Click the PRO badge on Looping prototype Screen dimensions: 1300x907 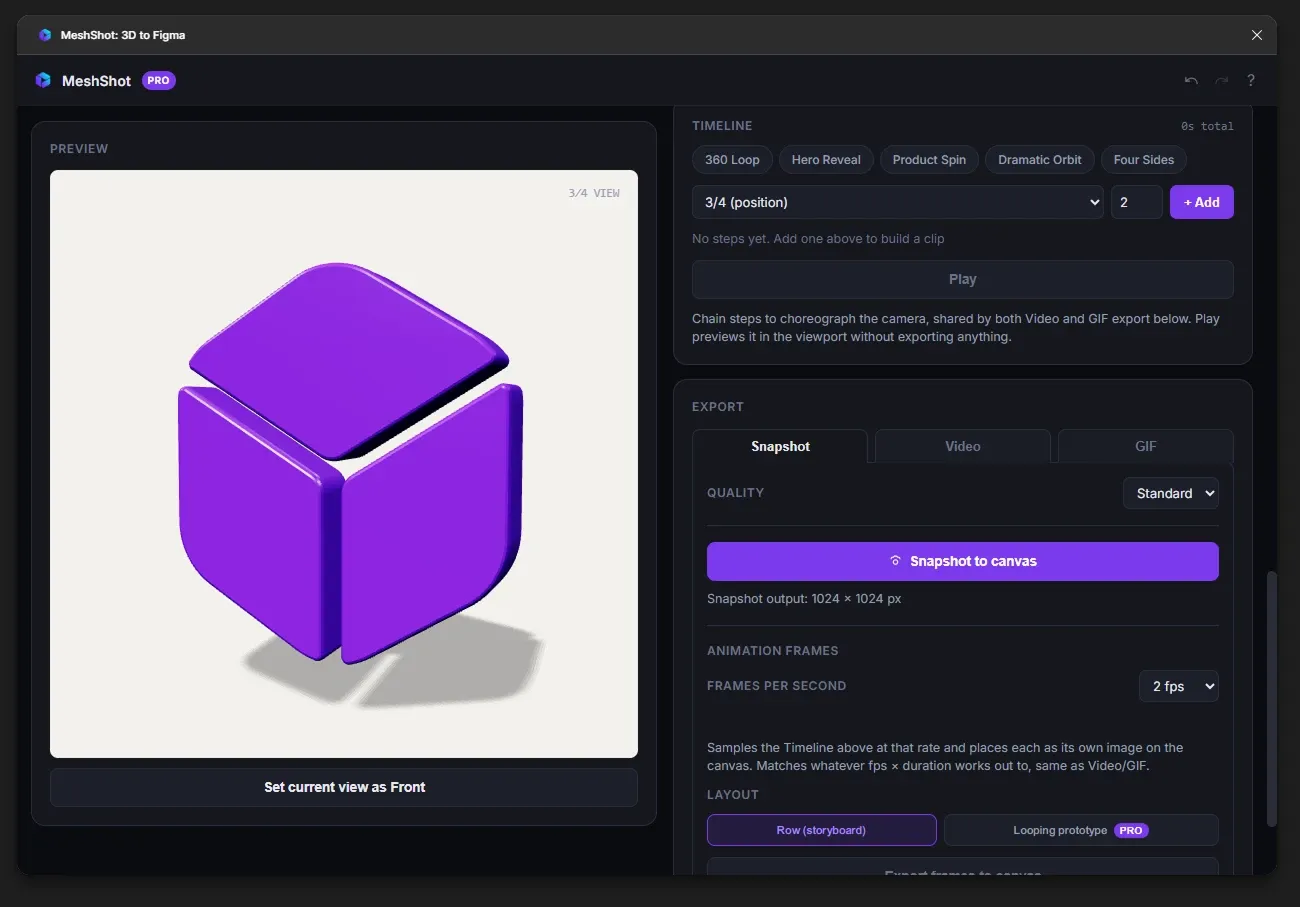pos(1131,830)
